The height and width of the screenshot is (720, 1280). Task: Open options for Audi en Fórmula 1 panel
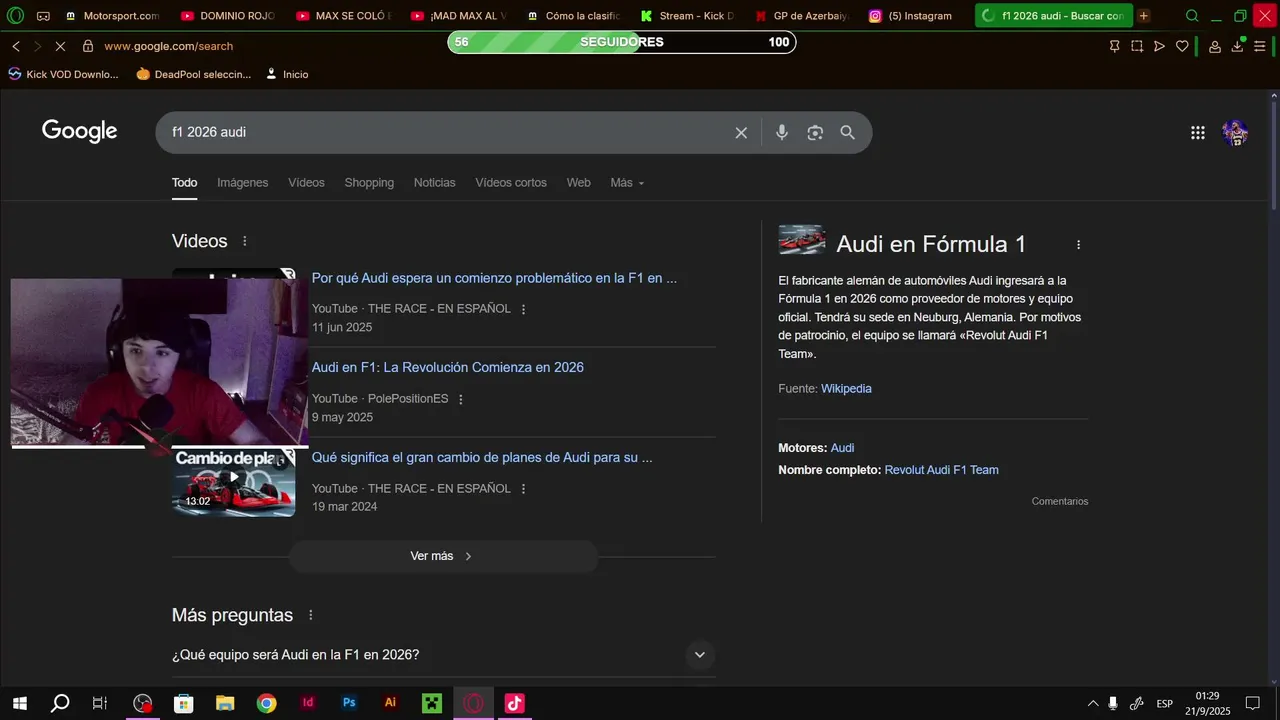pyautogui.click(x=1078, y=244)
